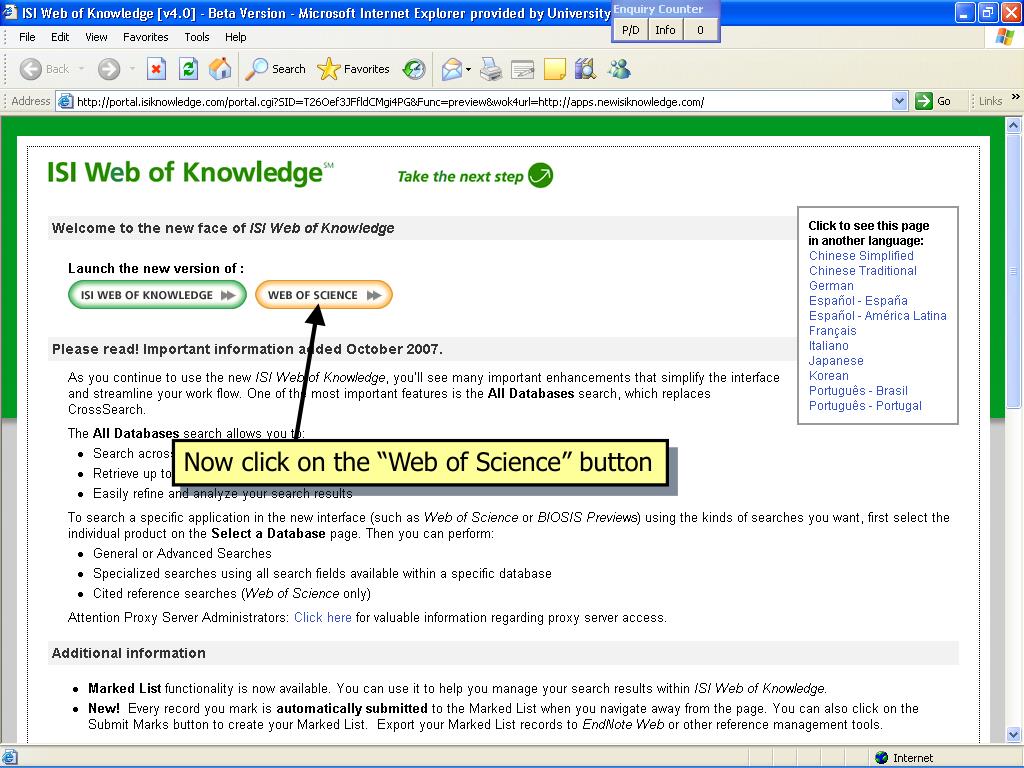Open the Research books icon
The height and width of the screenshot is (768, 1024).
(586, 69)
